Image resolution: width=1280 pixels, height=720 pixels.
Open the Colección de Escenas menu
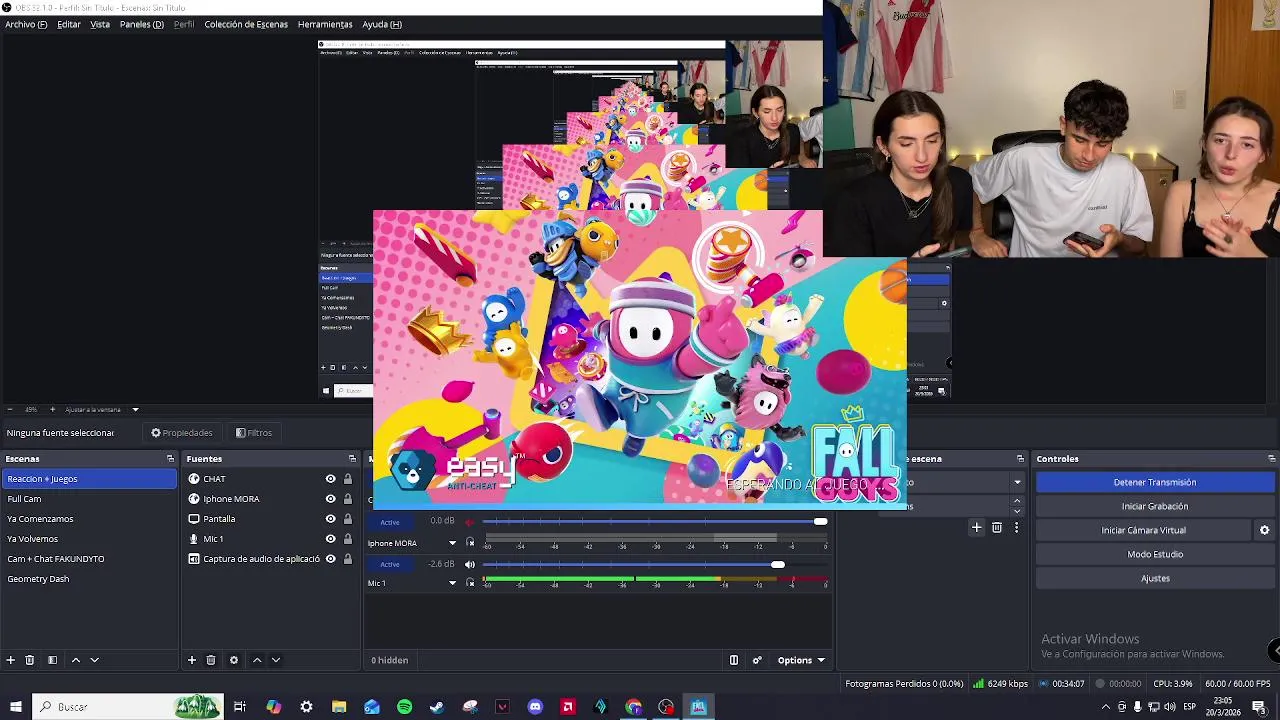click(246, 24)
